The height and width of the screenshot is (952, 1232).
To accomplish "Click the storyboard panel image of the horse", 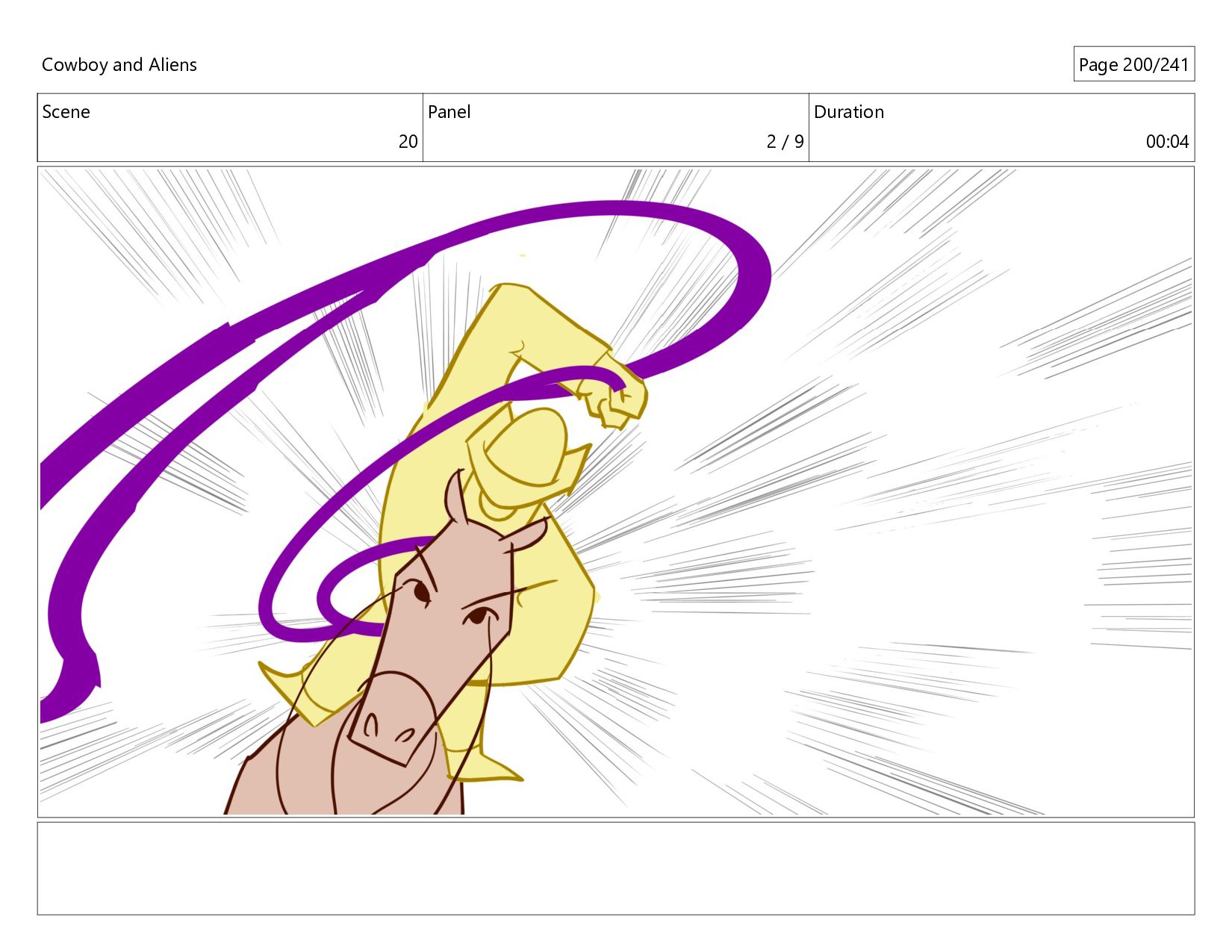I will pyautogui.click(x=616, y=491).
